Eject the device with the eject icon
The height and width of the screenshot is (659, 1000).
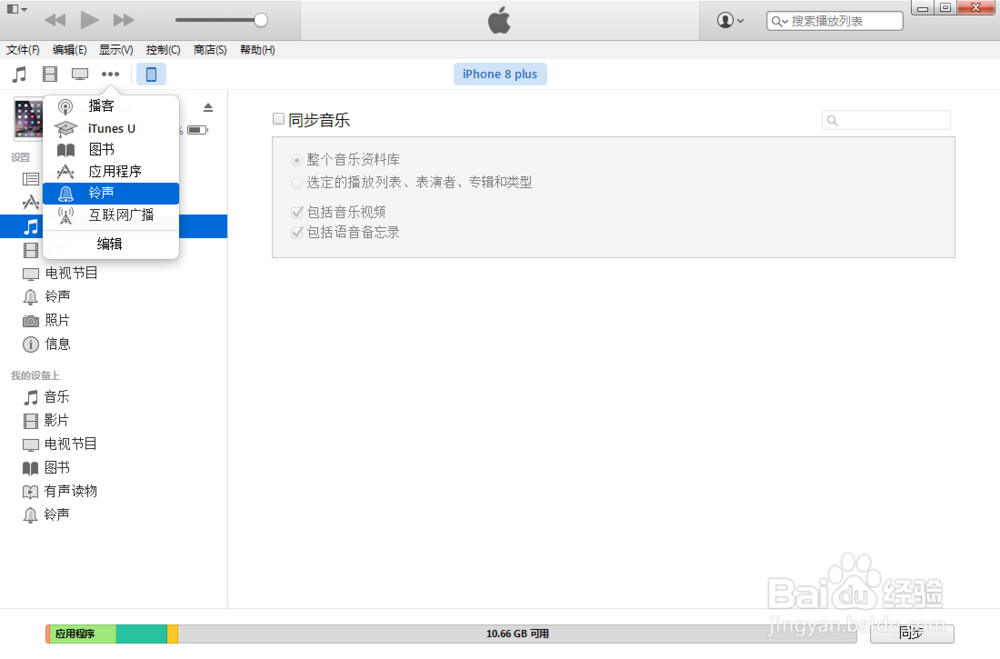coord(208,107)
